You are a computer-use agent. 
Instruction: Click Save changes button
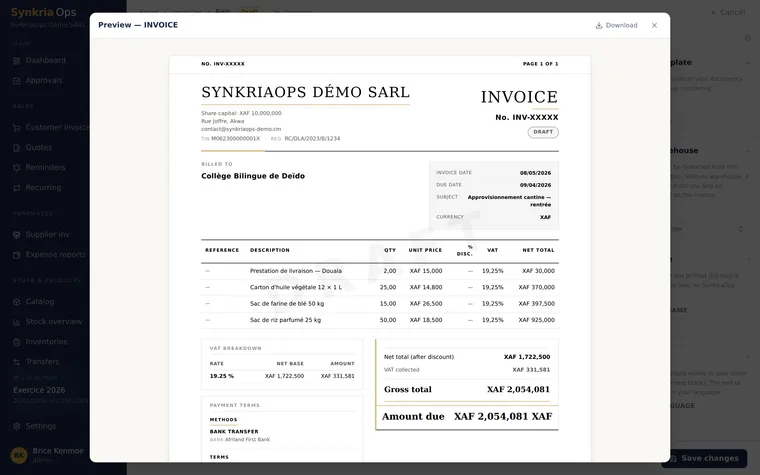[704, 459]
